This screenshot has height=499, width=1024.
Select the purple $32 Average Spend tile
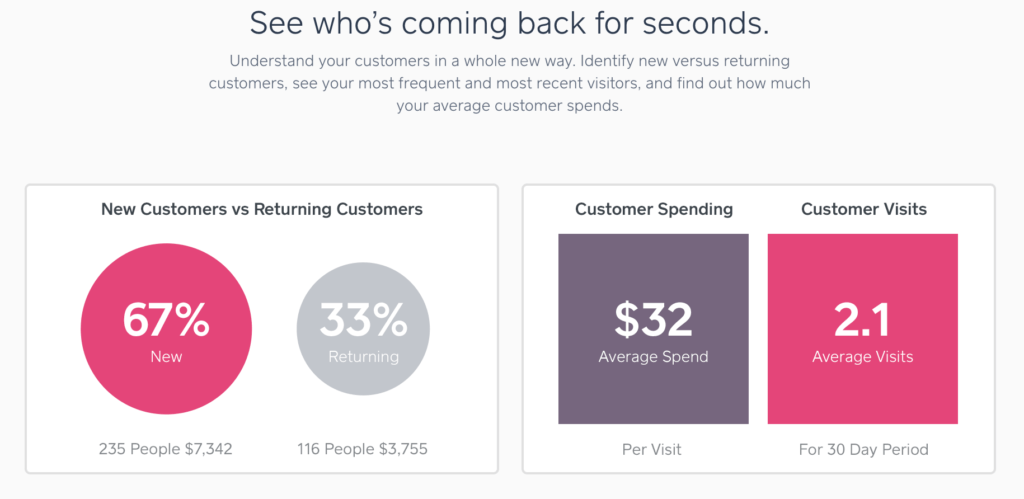(x=653, y=329)
